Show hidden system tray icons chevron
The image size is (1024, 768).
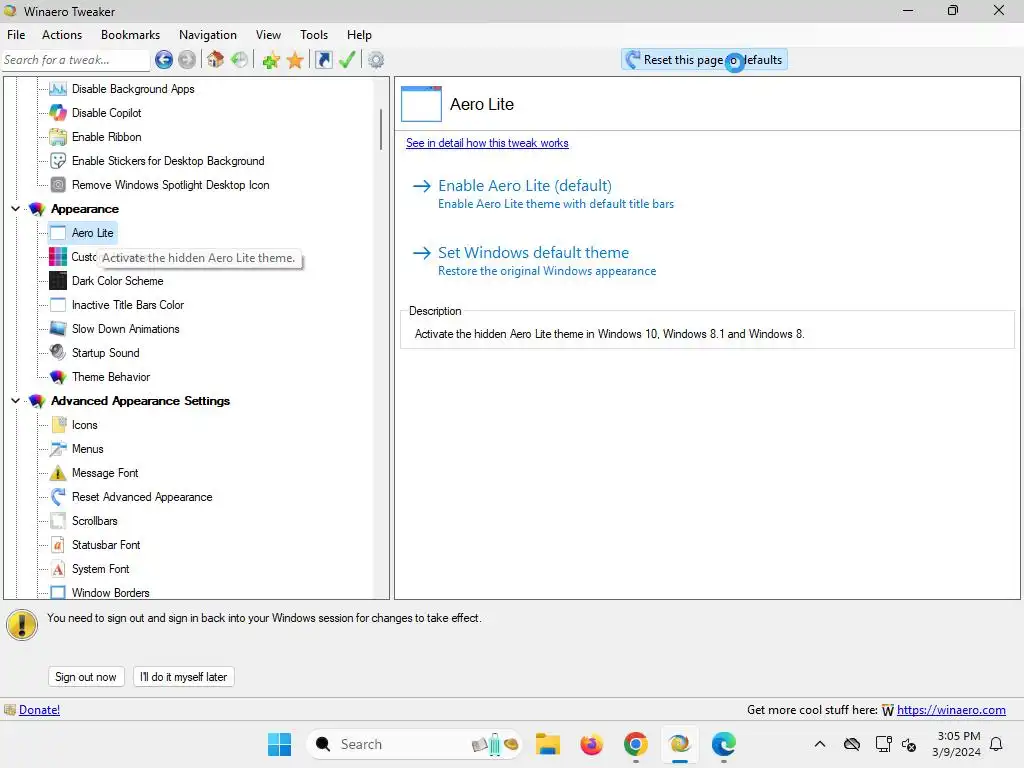click(820, 744)
